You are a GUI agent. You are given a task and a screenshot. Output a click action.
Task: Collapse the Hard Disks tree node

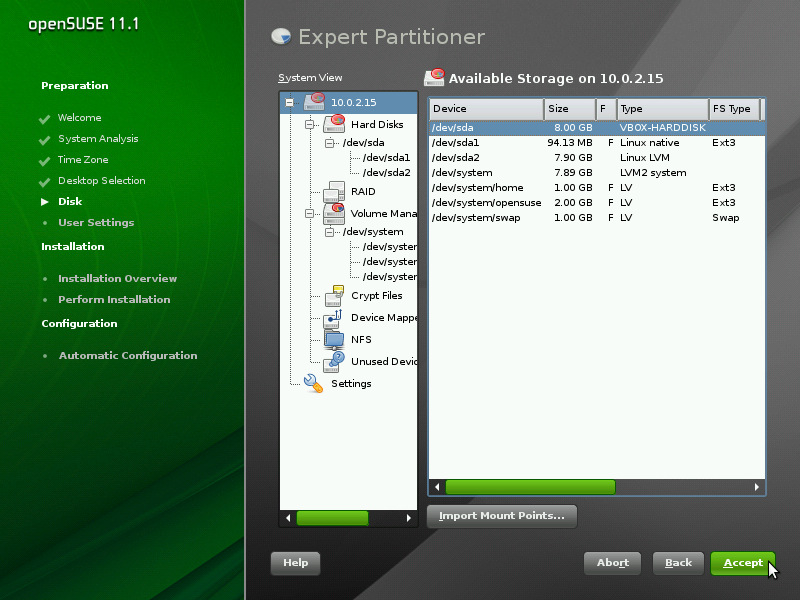click(309, 124)
